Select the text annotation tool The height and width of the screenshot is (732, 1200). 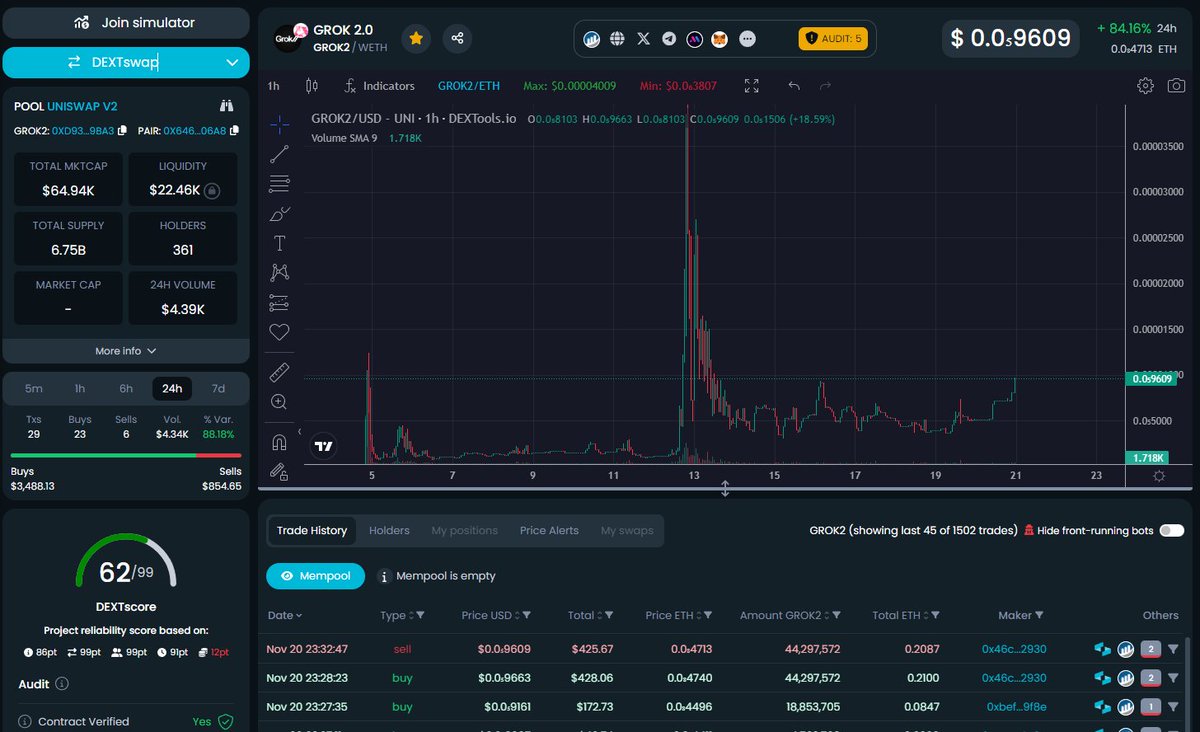pos(279,243)
